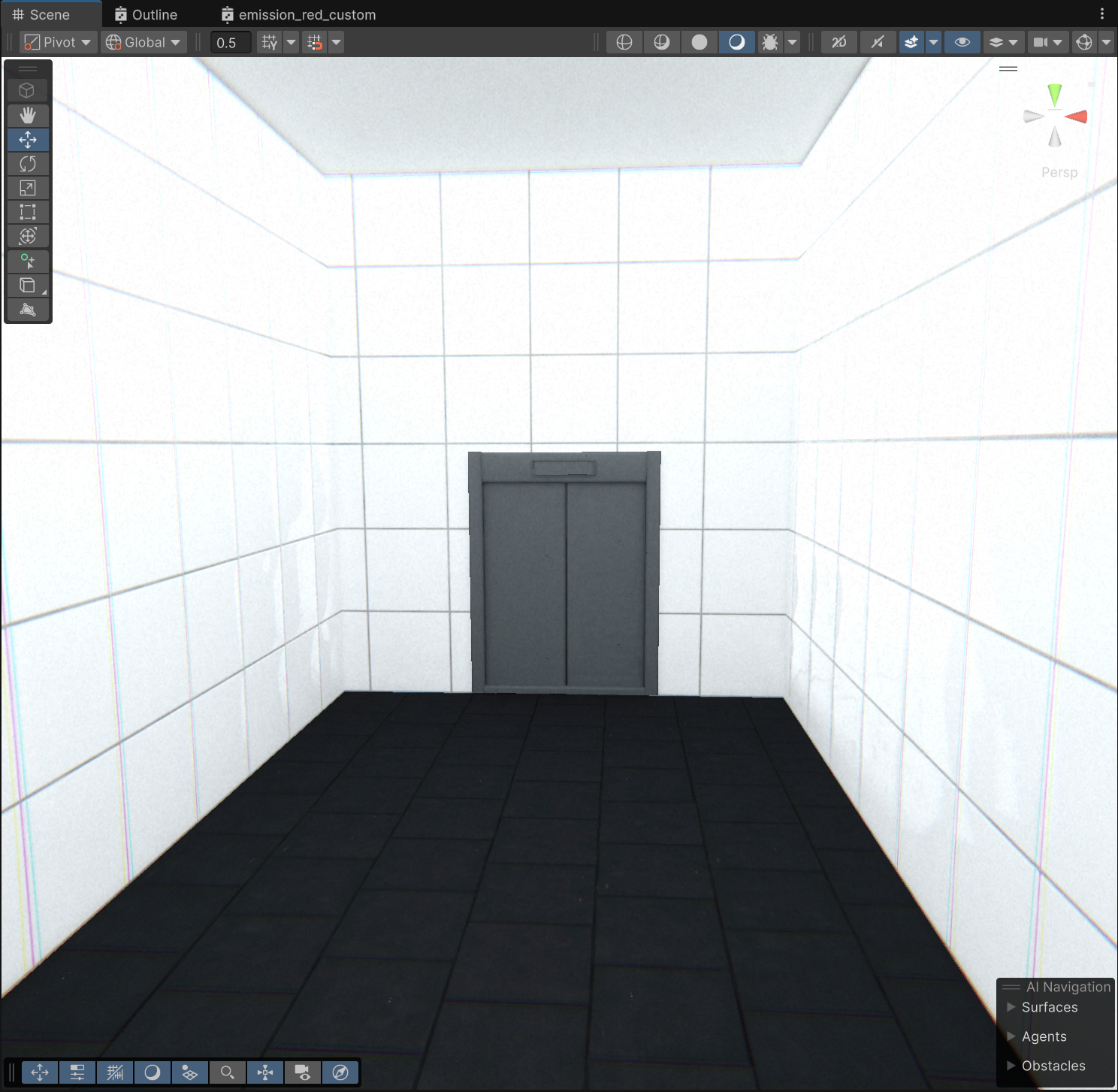The image size is (1118, 1092).
Task: Switch to Wireframe draw mode
Action: tap(624, 42)
